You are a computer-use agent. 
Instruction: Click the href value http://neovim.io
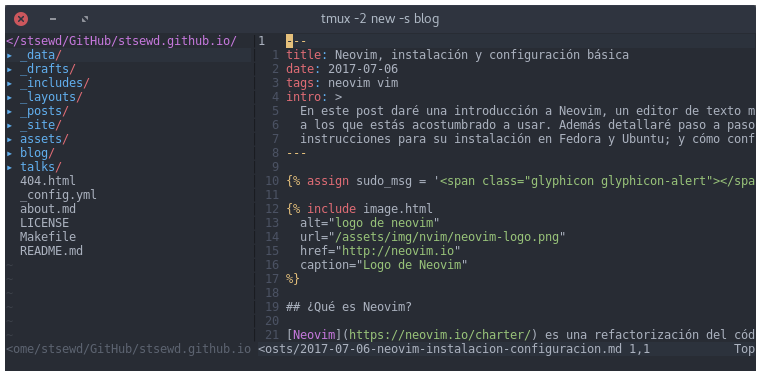[x=398, y=251]
